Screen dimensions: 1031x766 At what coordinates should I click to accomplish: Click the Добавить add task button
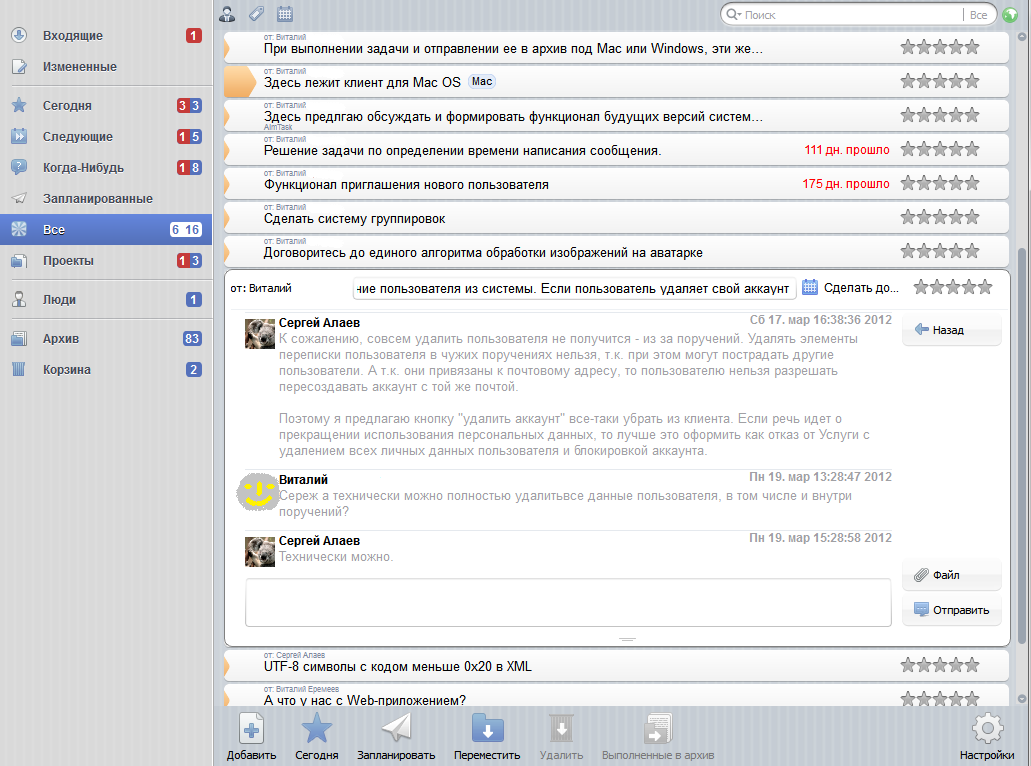coord(251,737)
